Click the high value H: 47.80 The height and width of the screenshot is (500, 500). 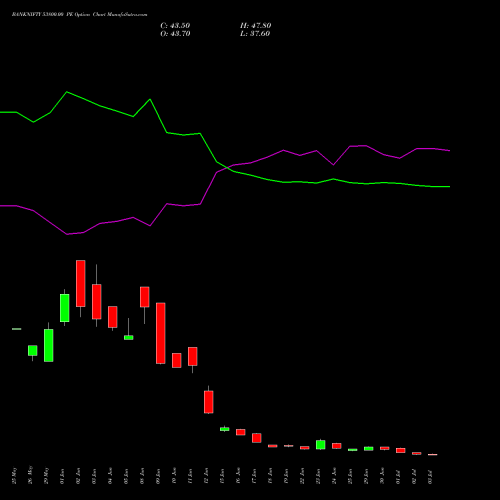[256, 26]
